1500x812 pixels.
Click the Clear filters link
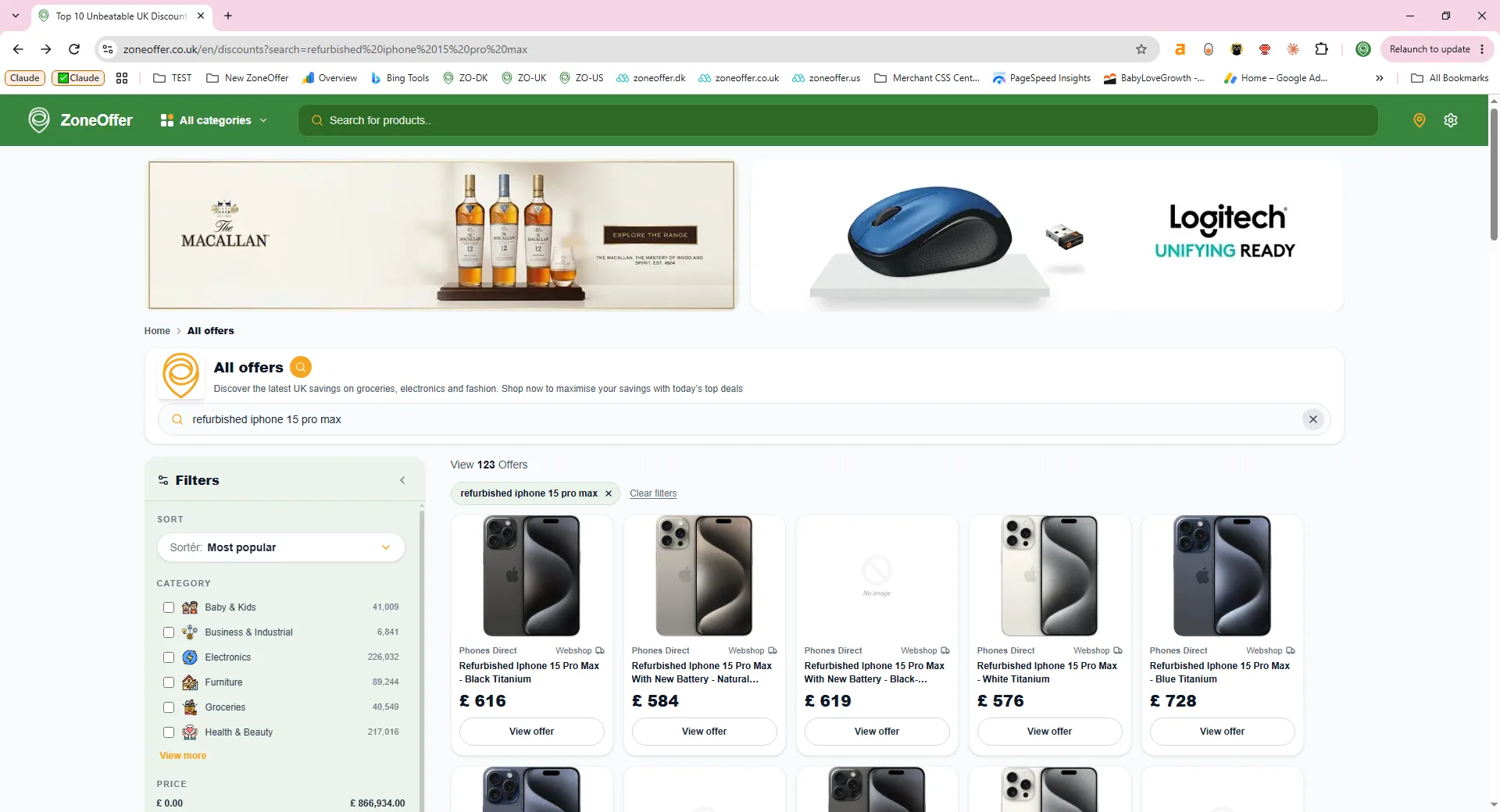pyautogui.click(x=653, y=493)
